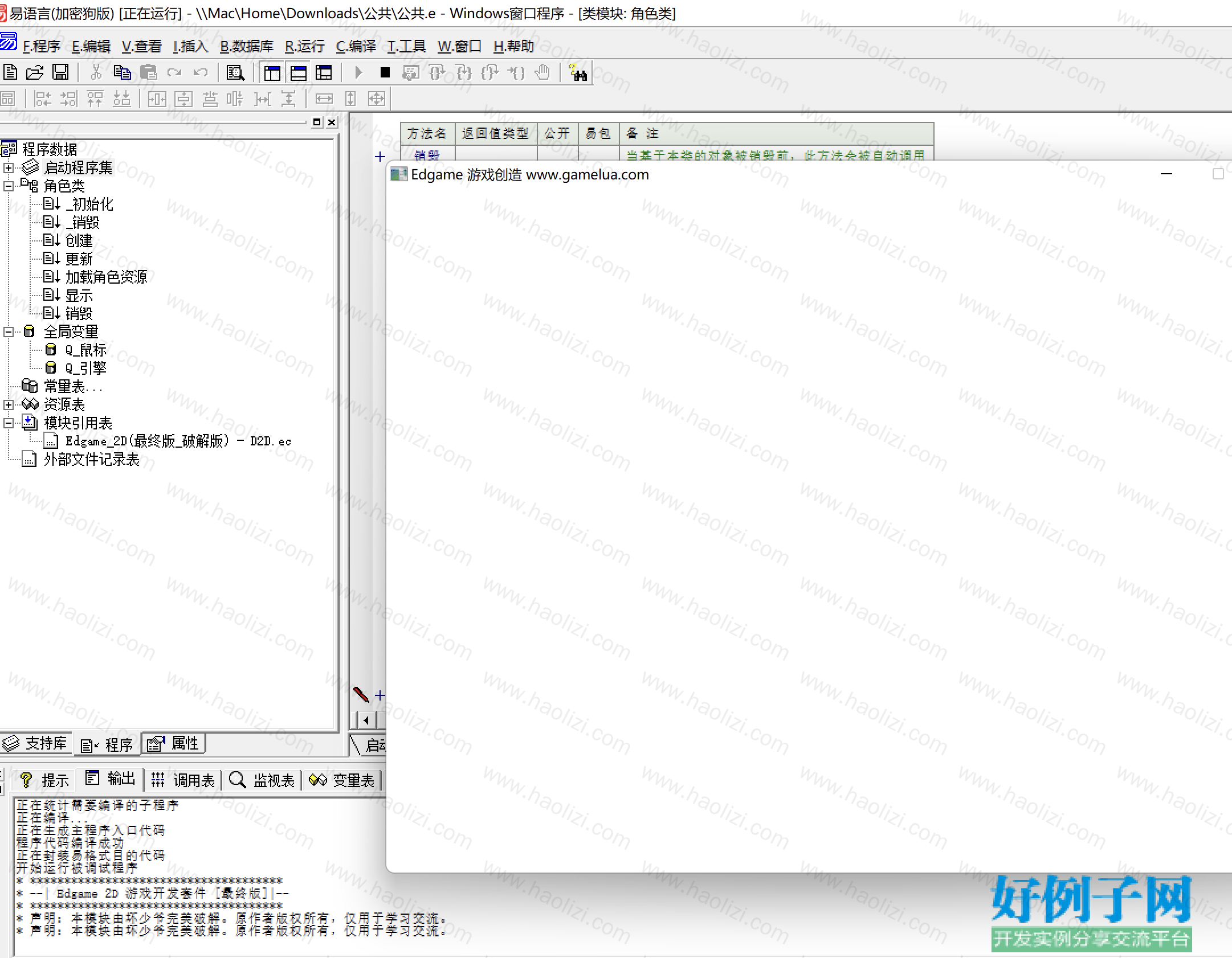
Task: Switch to the 监视表 tab
Action: click(x=262, y=780)
